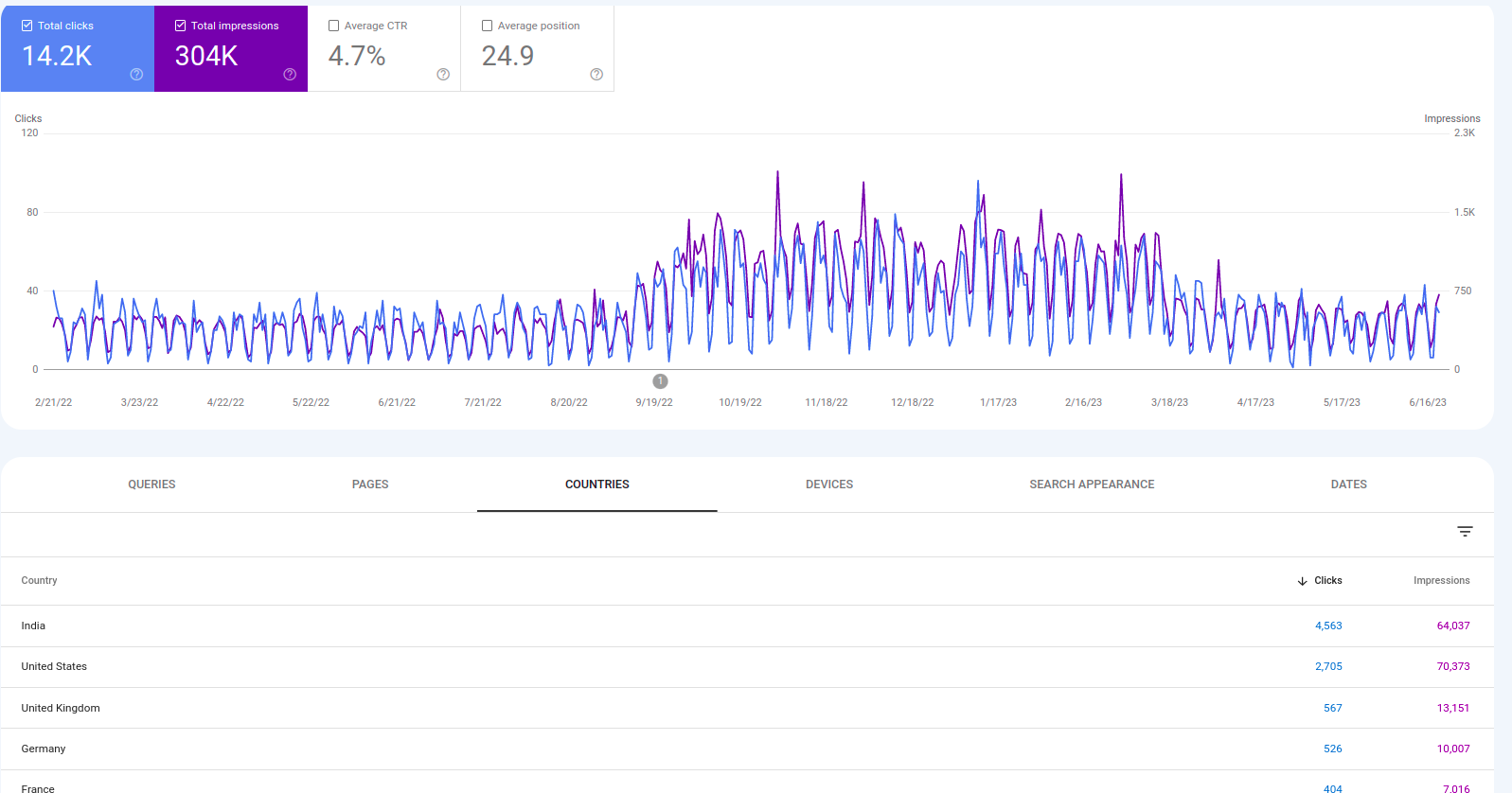The image size is (1512, 793).
Task: Click the sort arrow beside Clicks column
Action: [1303, 581]
